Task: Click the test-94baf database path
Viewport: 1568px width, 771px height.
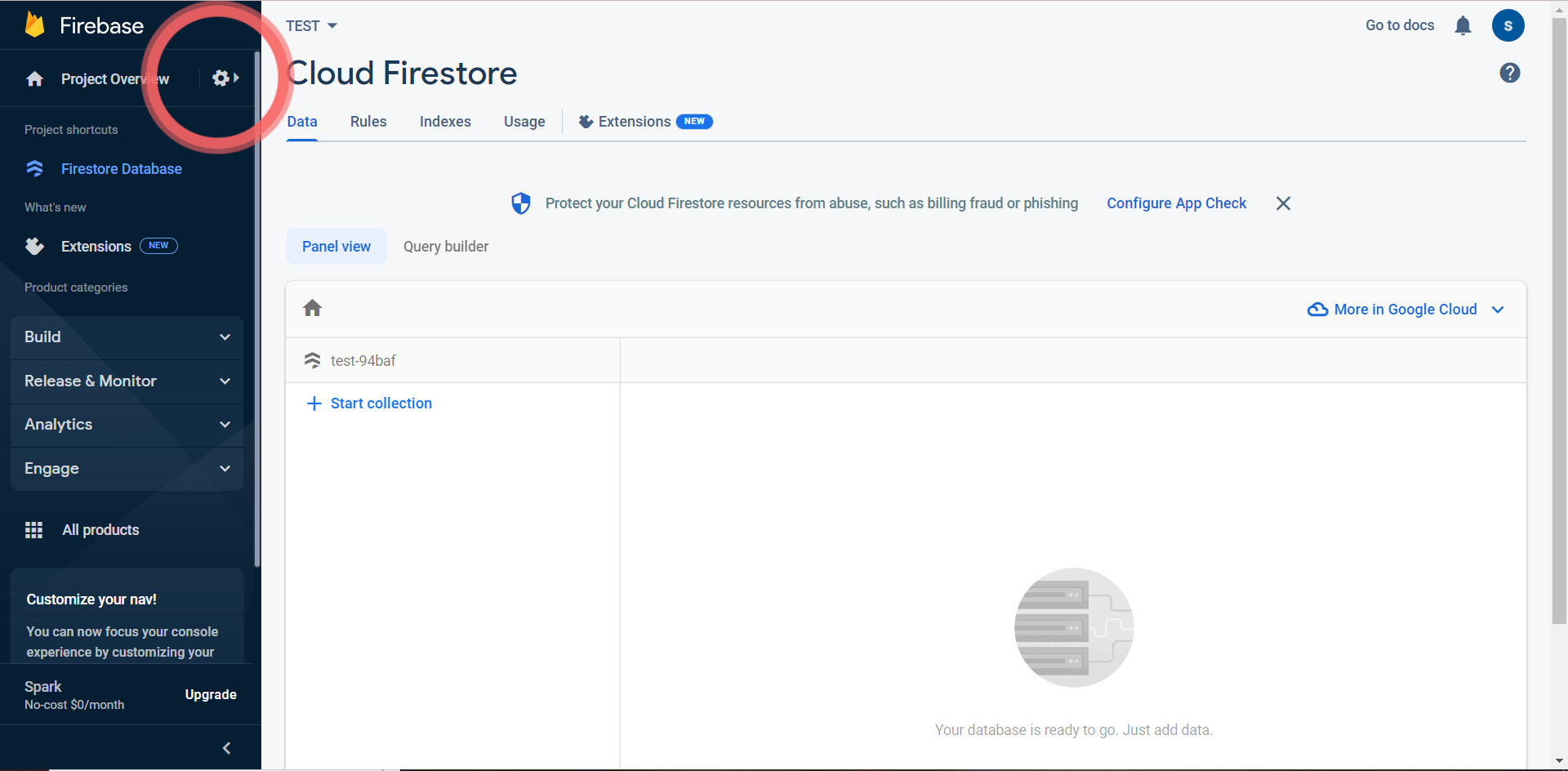Action: point(363,361)
